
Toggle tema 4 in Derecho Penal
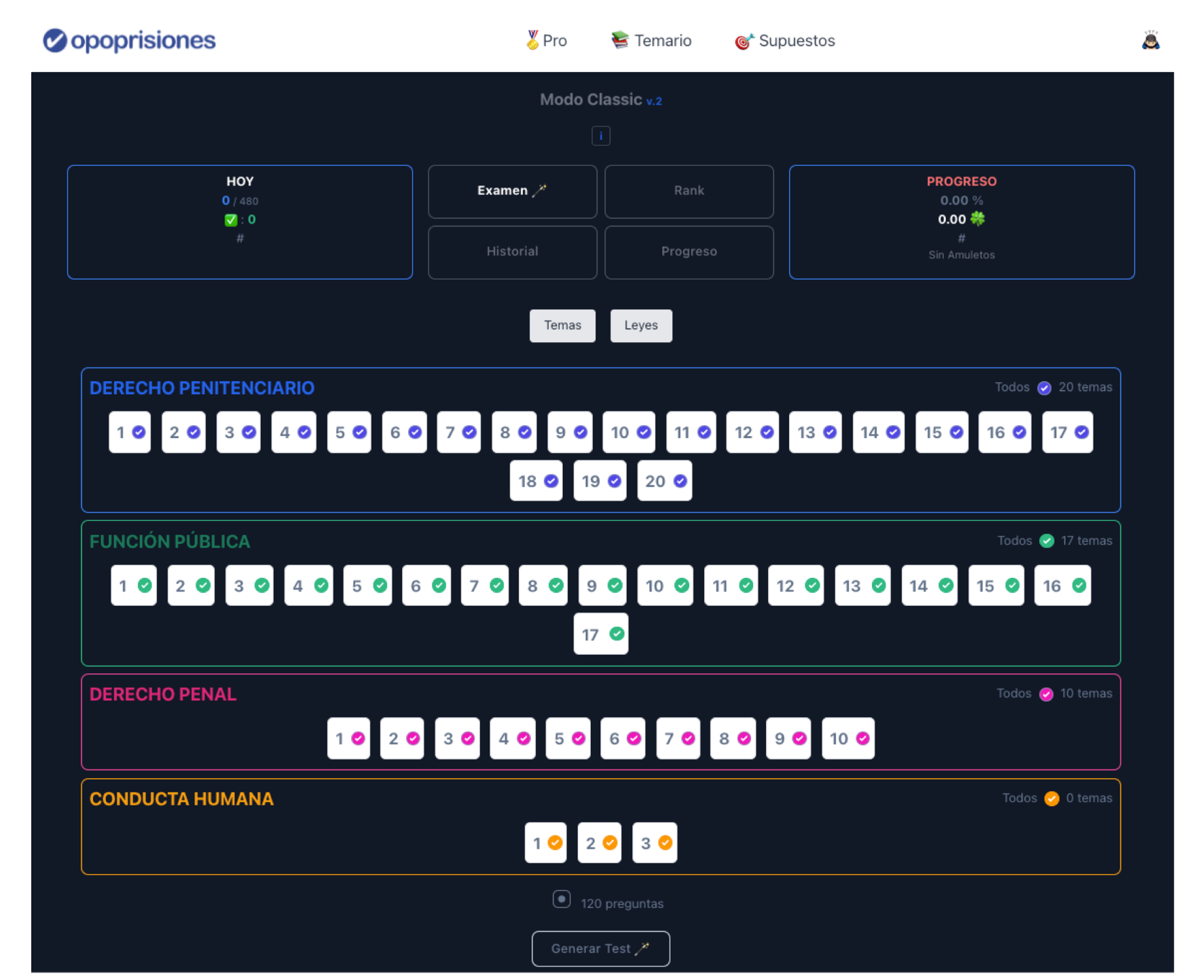[x=513, y=738]
